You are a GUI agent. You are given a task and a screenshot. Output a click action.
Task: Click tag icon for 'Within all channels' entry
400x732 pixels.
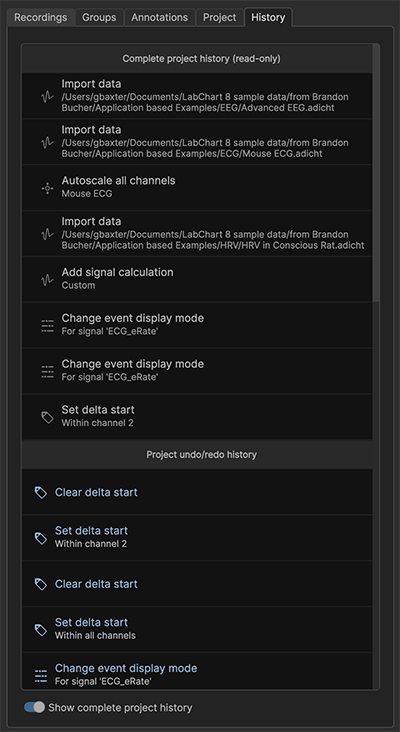pos(41,630)
